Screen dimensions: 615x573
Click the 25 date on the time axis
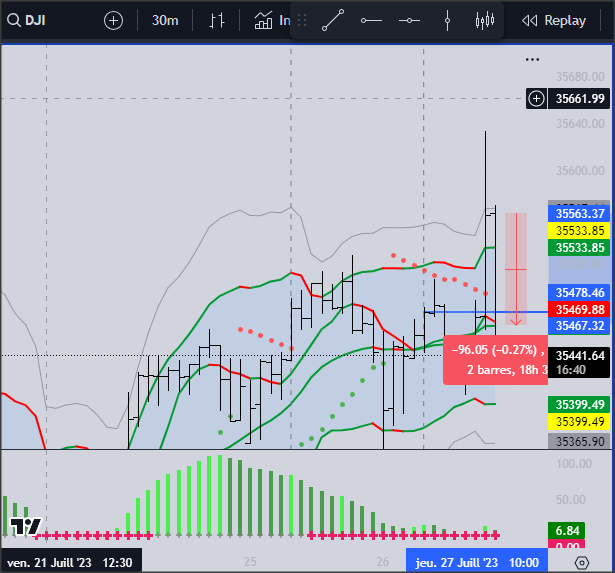250,562
